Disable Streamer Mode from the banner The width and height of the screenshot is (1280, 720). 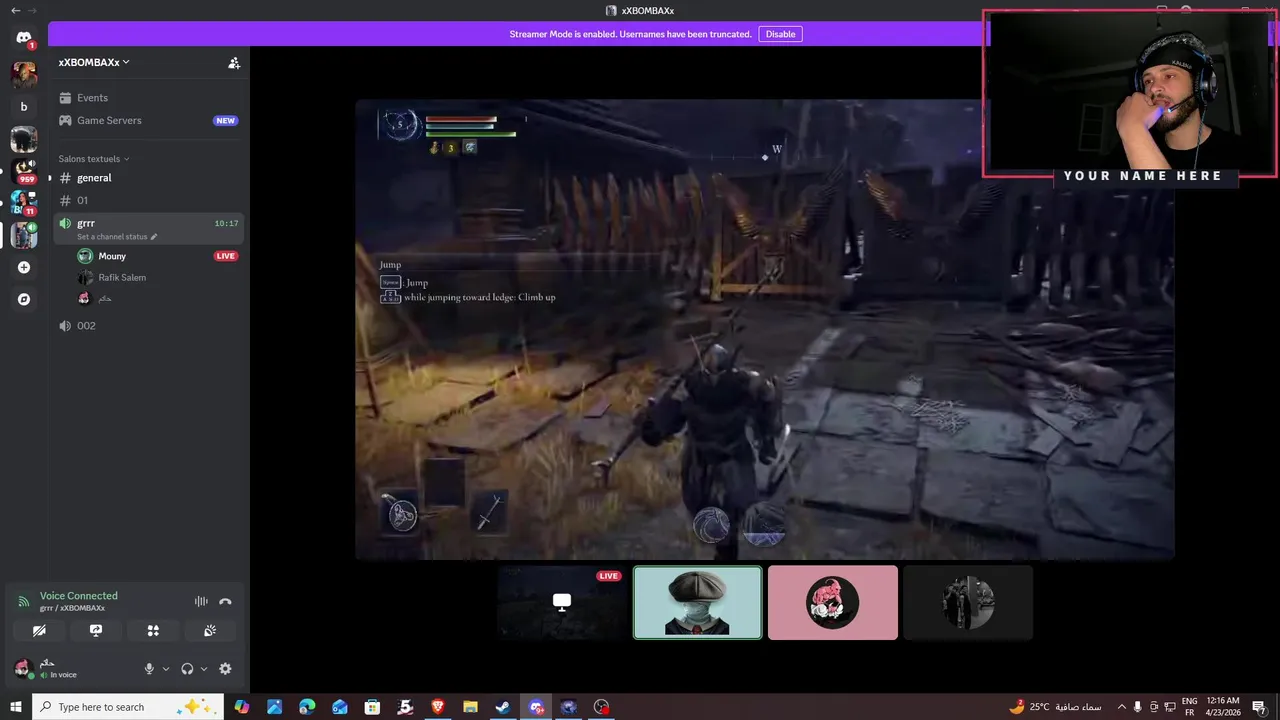click(x=780, y=34)
